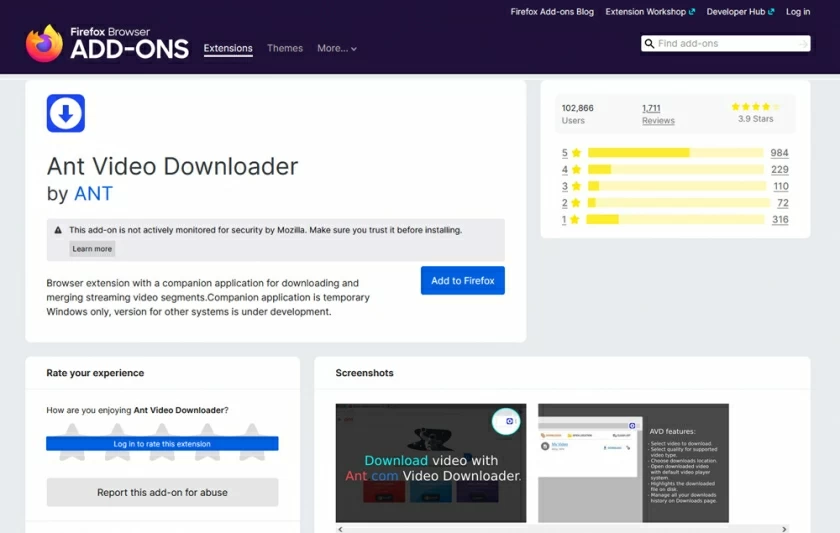Click the 4-star rating bar

click(x=676, y=169)
